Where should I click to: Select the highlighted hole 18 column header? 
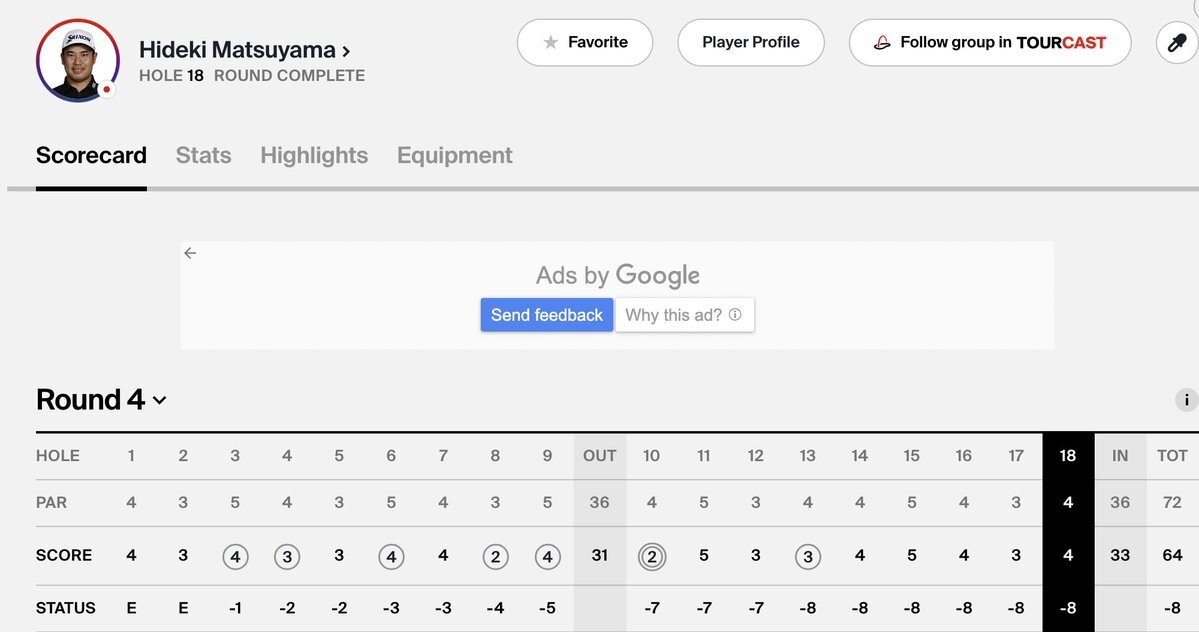tap(1067, 456)
